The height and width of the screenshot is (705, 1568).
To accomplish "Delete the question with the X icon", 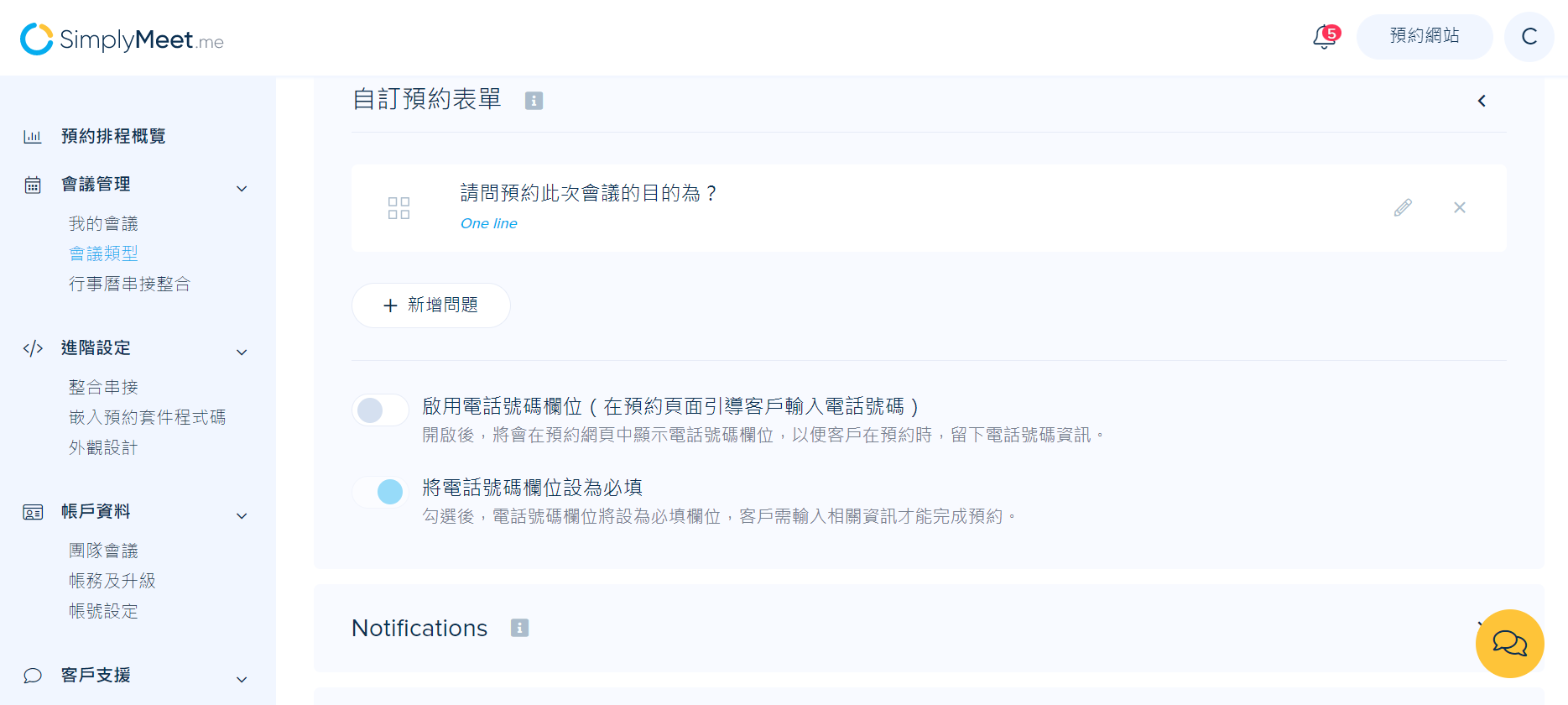I will (x=1460, y=207).
